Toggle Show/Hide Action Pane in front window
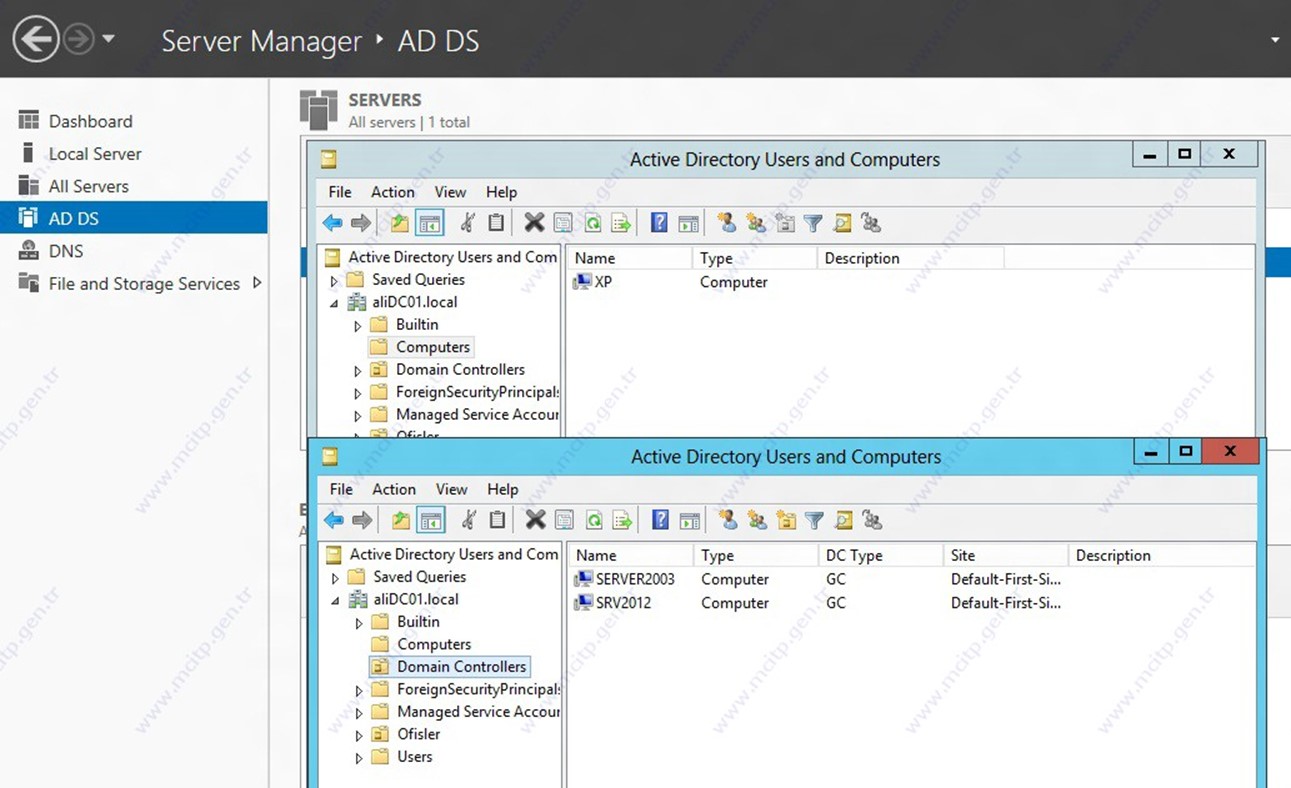1291x788 pixels. tap(689, 520)
